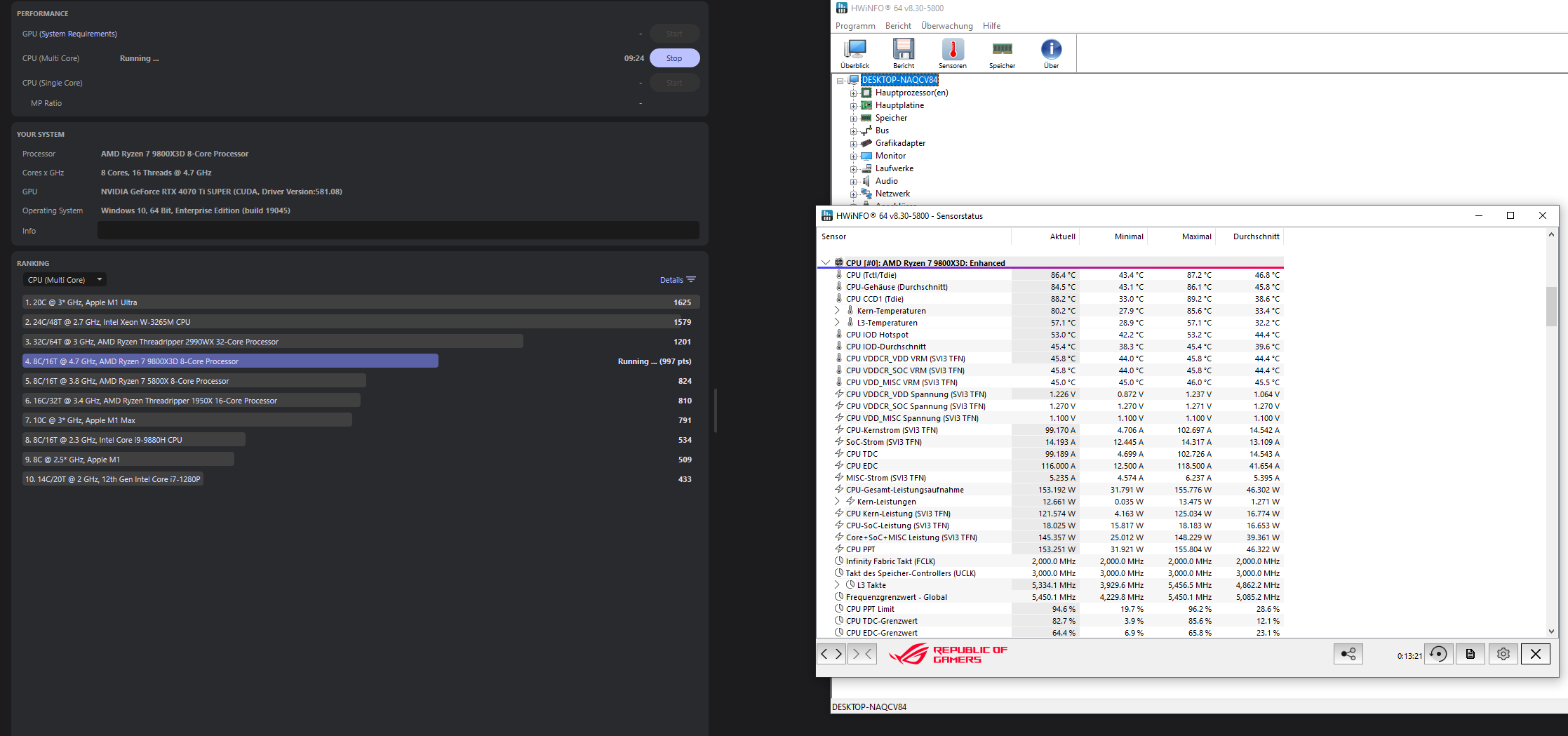
Task: Click the Laufwerke drive icon in the tree
Action: 866,168
